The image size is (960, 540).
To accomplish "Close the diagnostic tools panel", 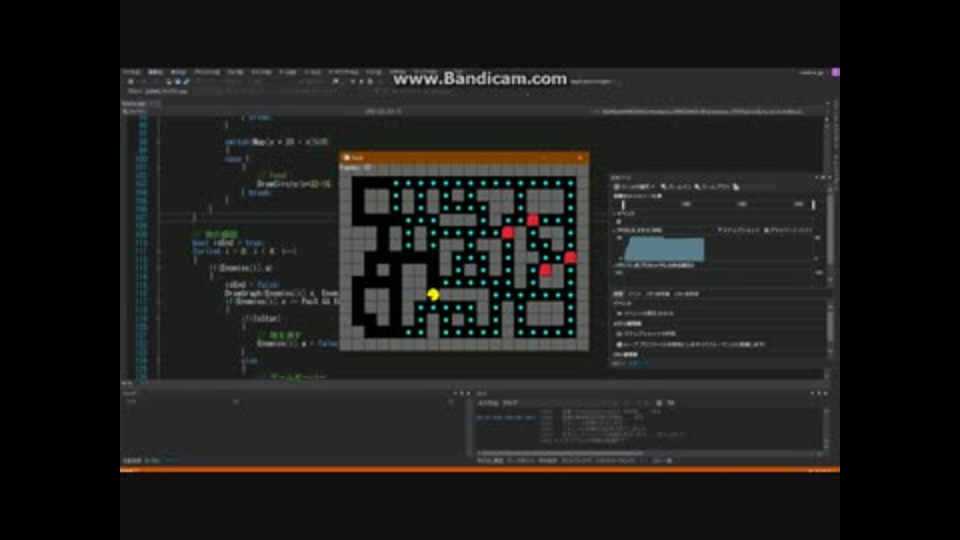I will (830, 178).
